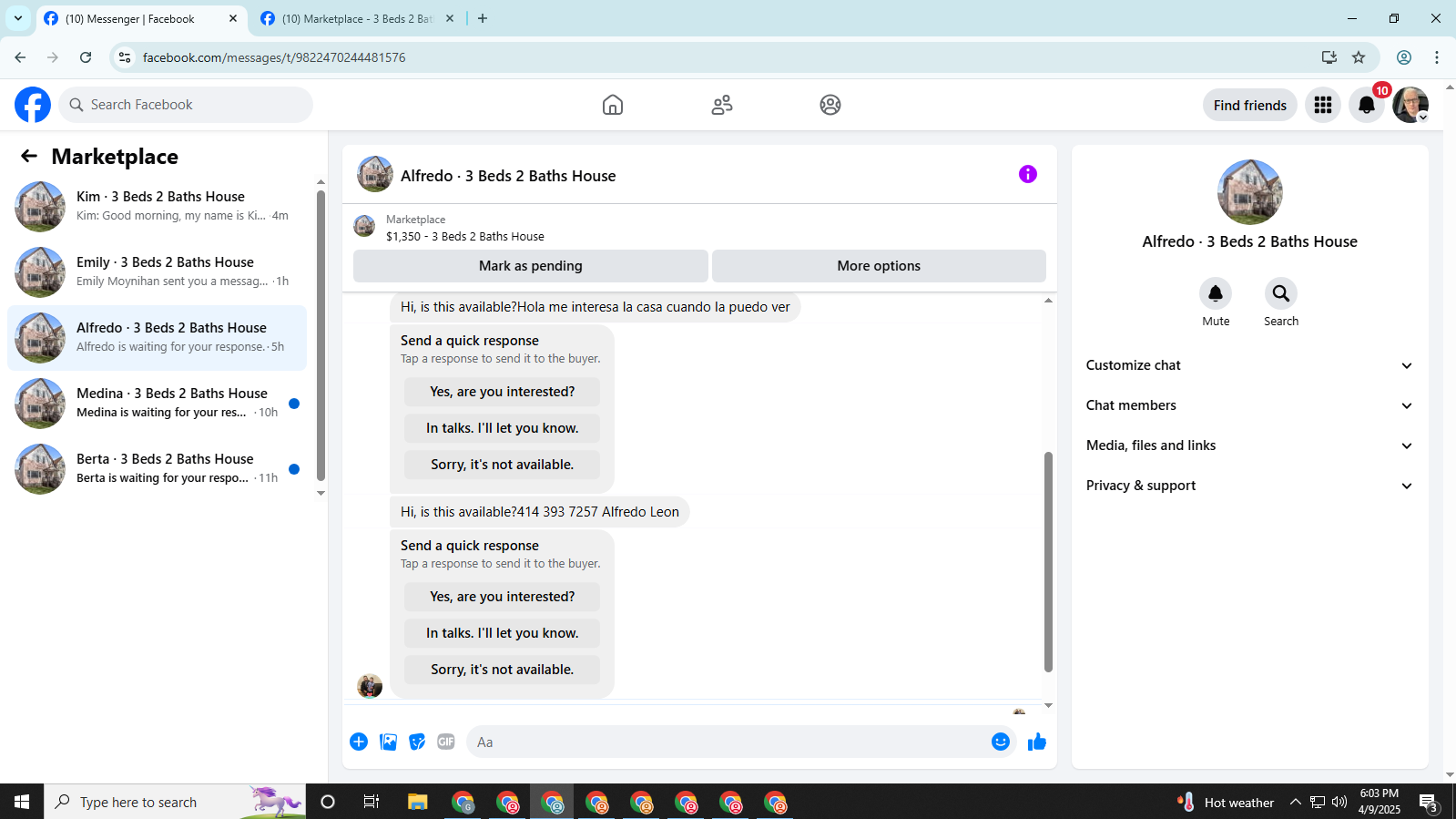Open the Facebook menu grid icon

1323,105
